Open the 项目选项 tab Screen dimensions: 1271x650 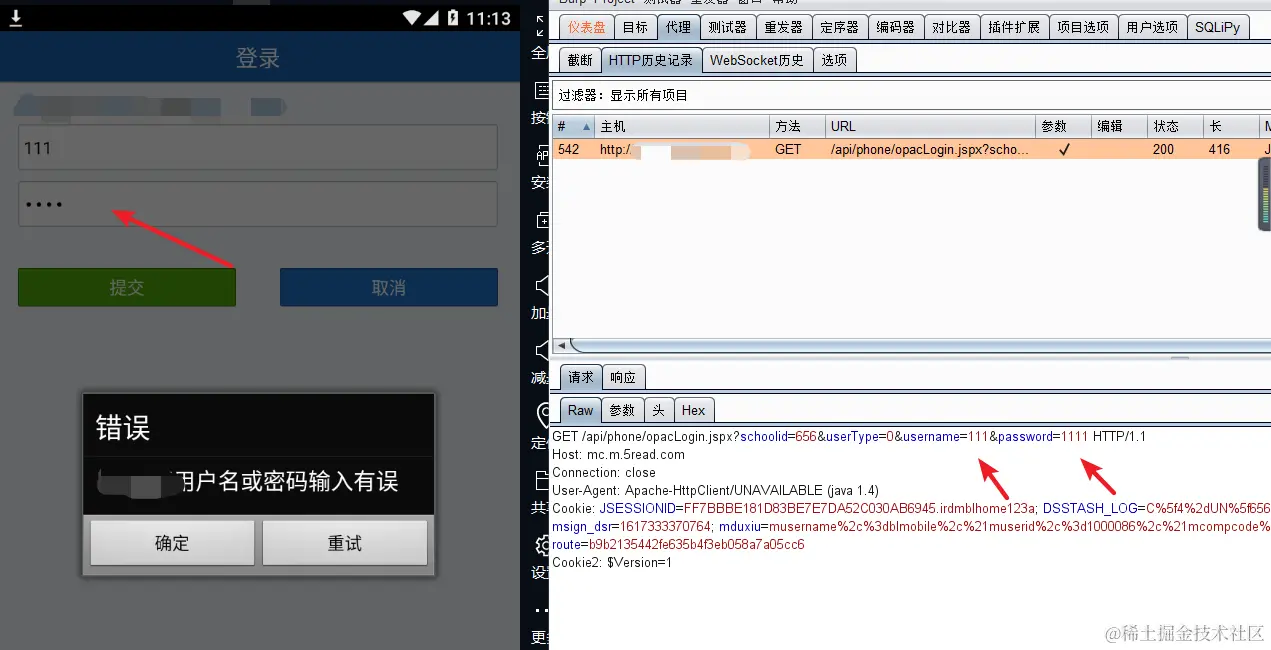(x=1083, y=27)
